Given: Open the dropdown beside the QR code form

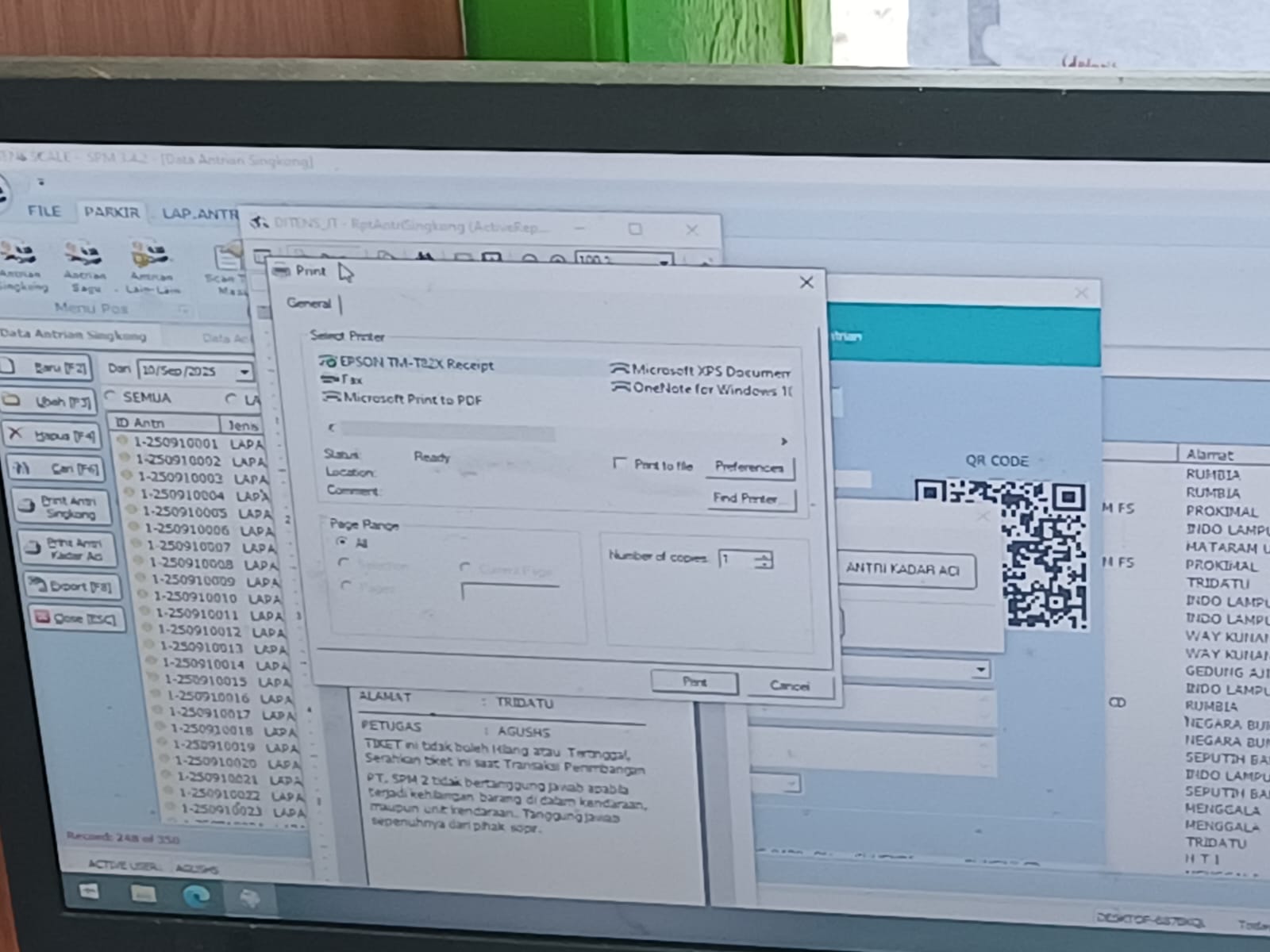Looking at the screenshot, I should click(x=980, y=669).
